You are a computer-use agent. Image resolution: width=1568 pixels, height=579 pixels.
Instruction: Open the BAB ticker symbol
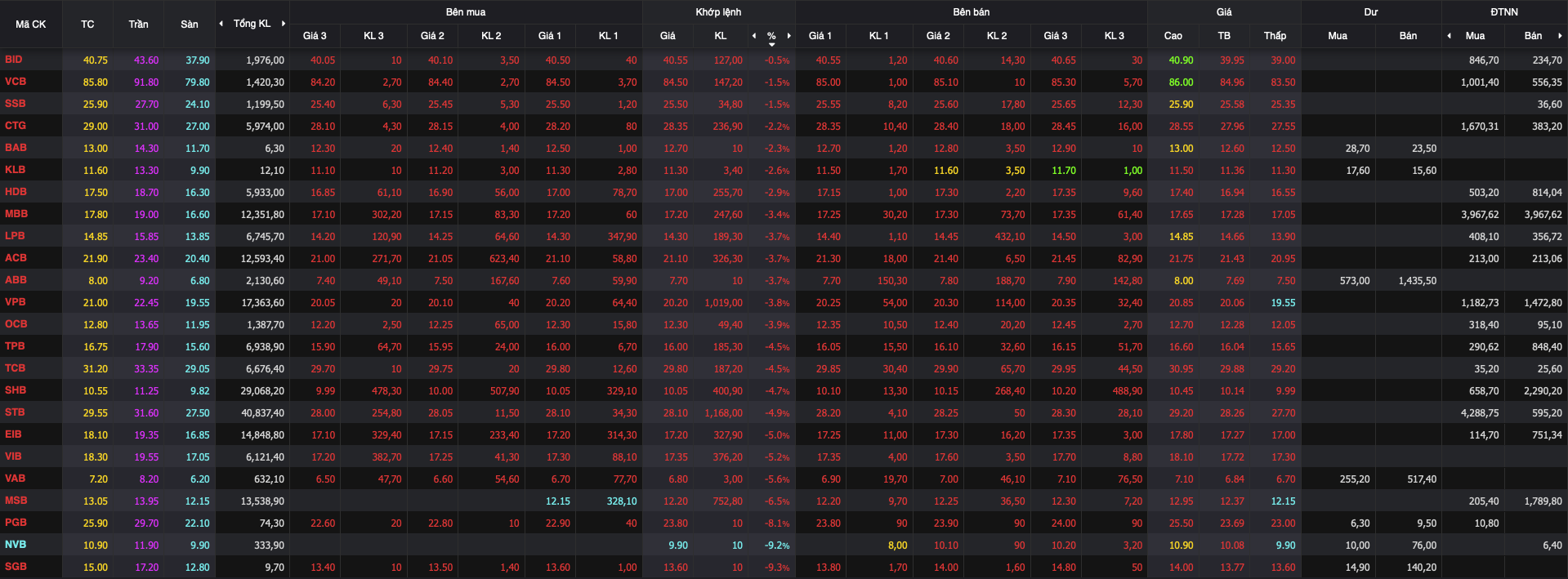tap(16, 148)
